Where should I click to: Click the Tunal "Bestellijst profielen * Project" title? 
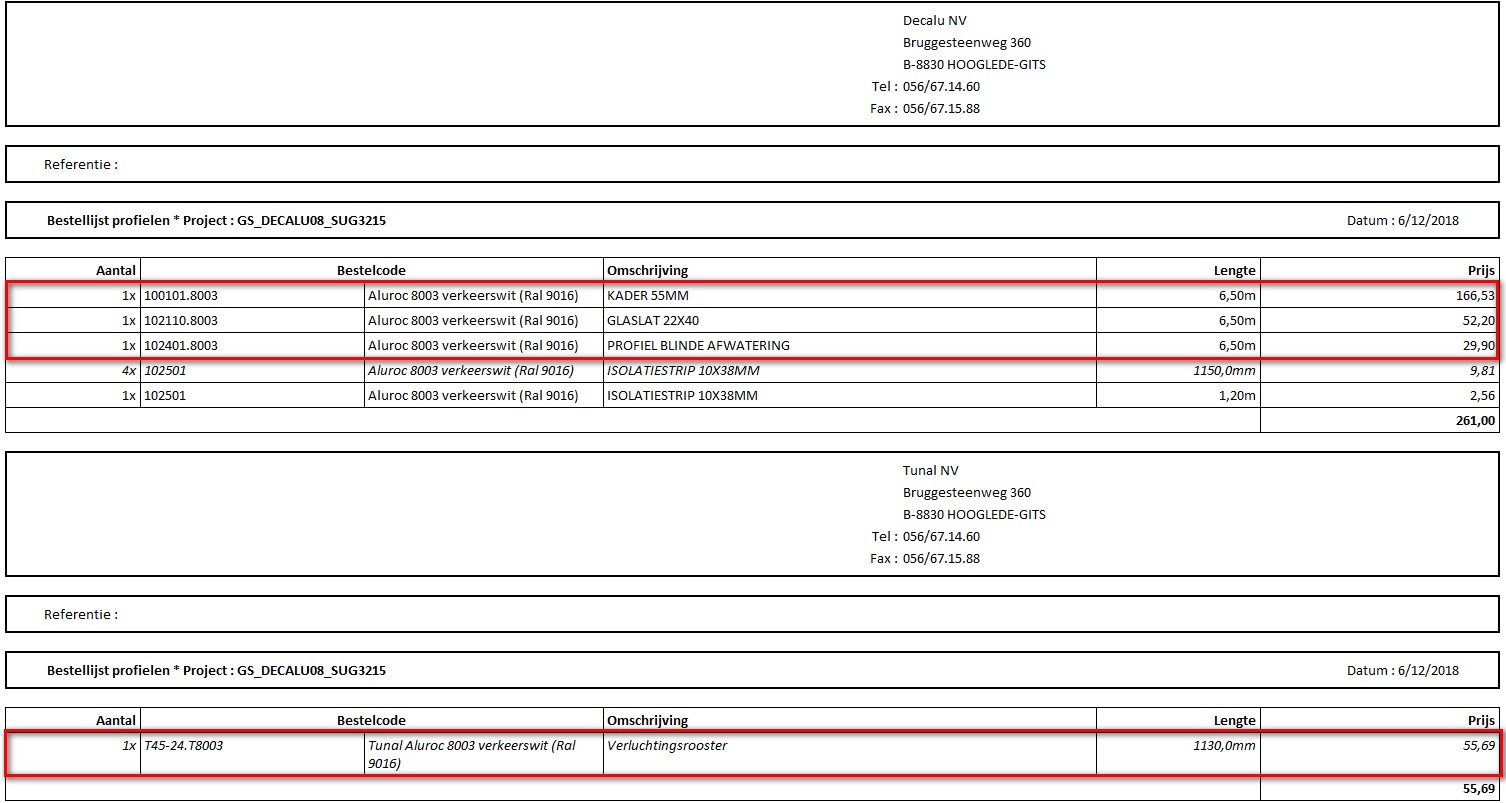[x=216, y=671]
